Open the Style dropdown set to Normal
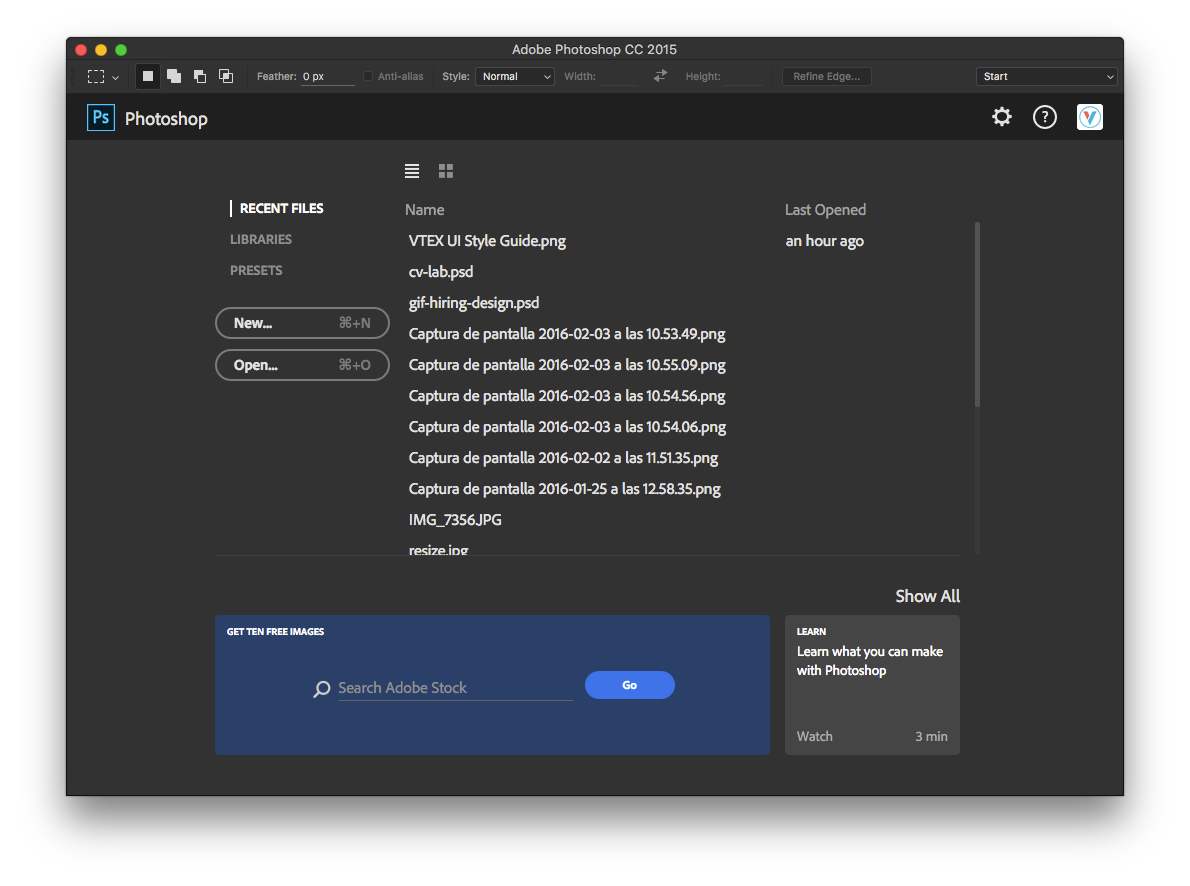1190x886 pixels. [515, 77]
